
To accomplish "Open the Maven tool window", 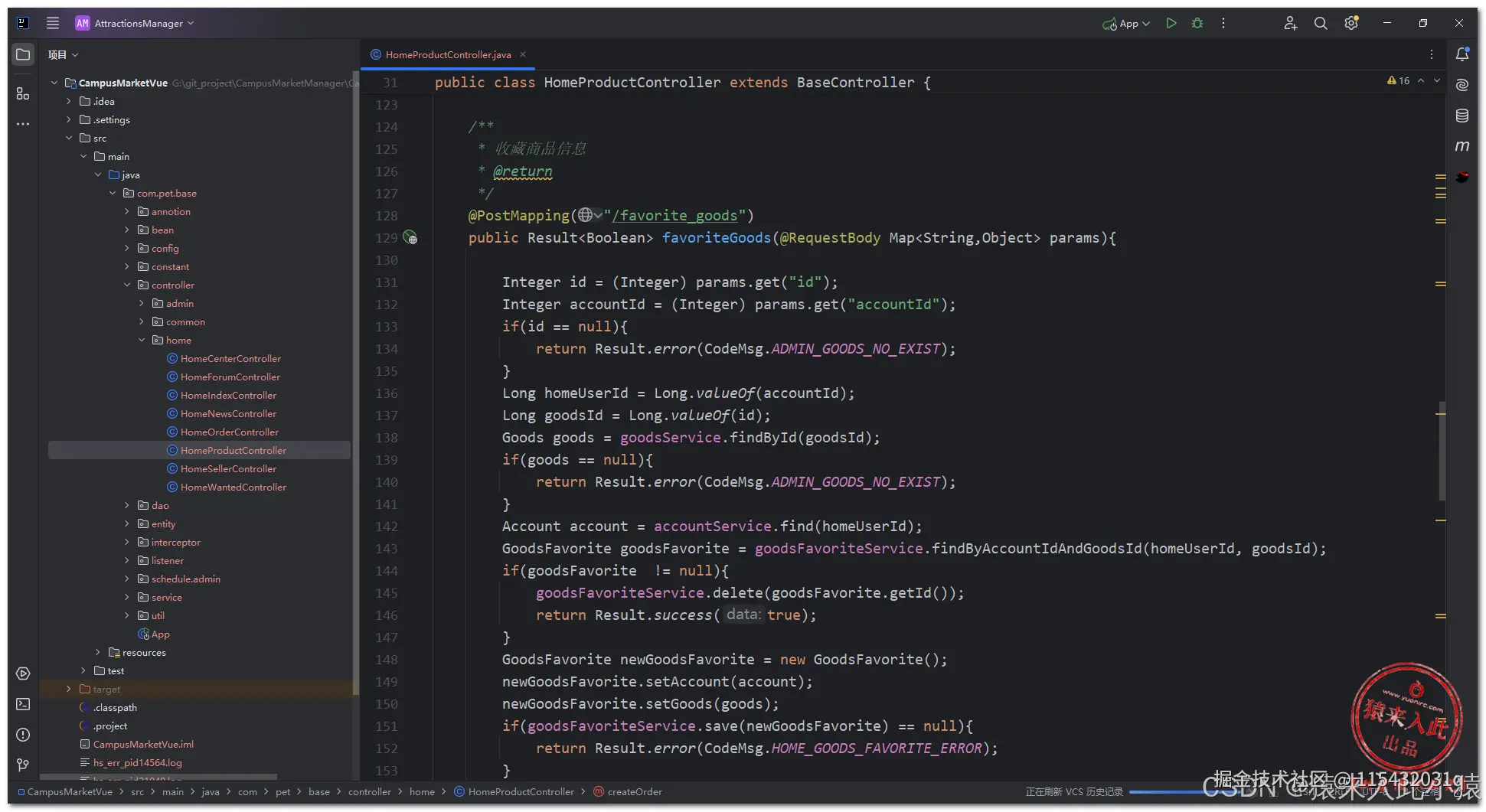I will click(x=1462, y=145).
